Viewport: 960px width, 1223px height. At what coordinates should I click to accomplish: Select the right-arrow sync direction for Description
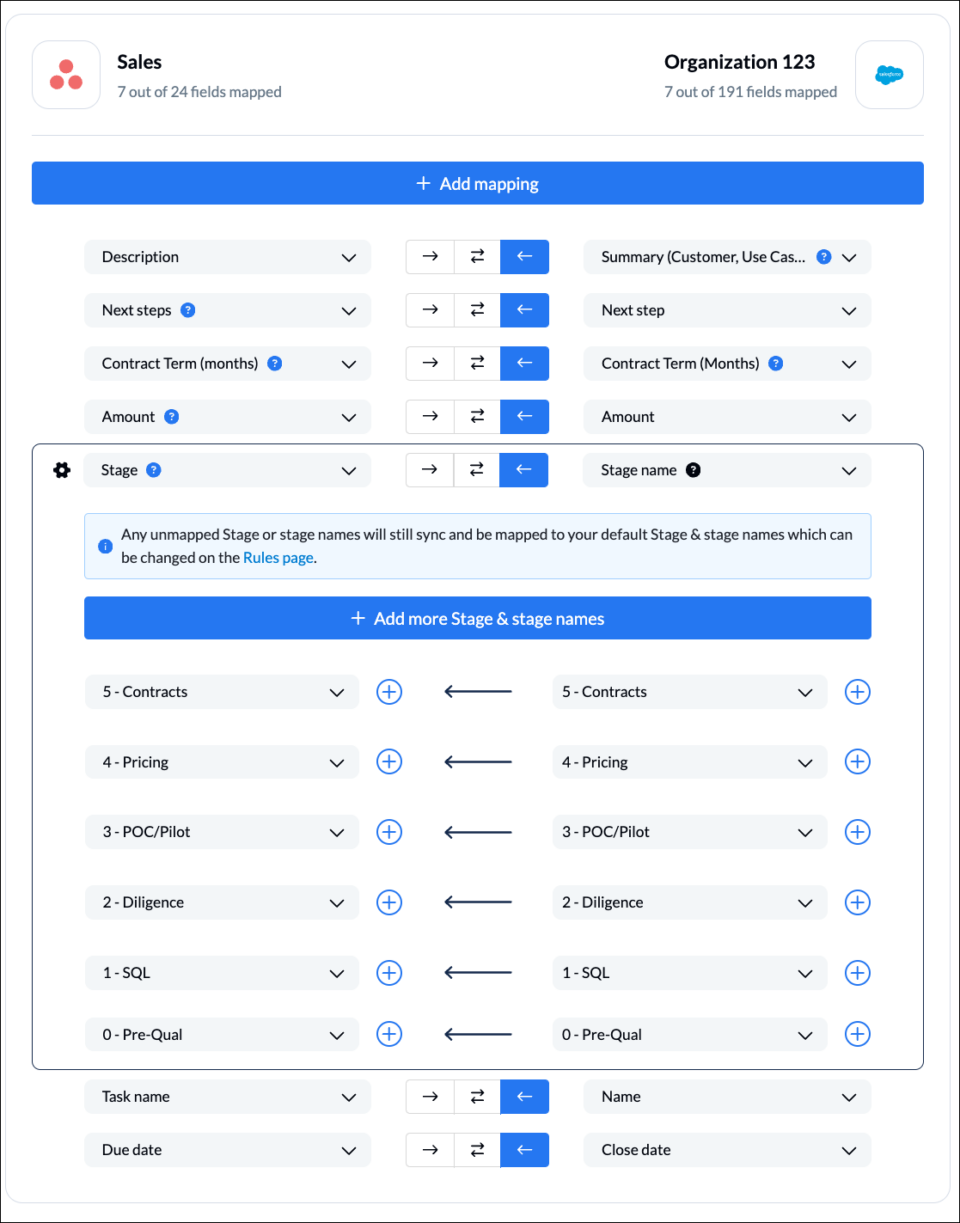point(429,256)
